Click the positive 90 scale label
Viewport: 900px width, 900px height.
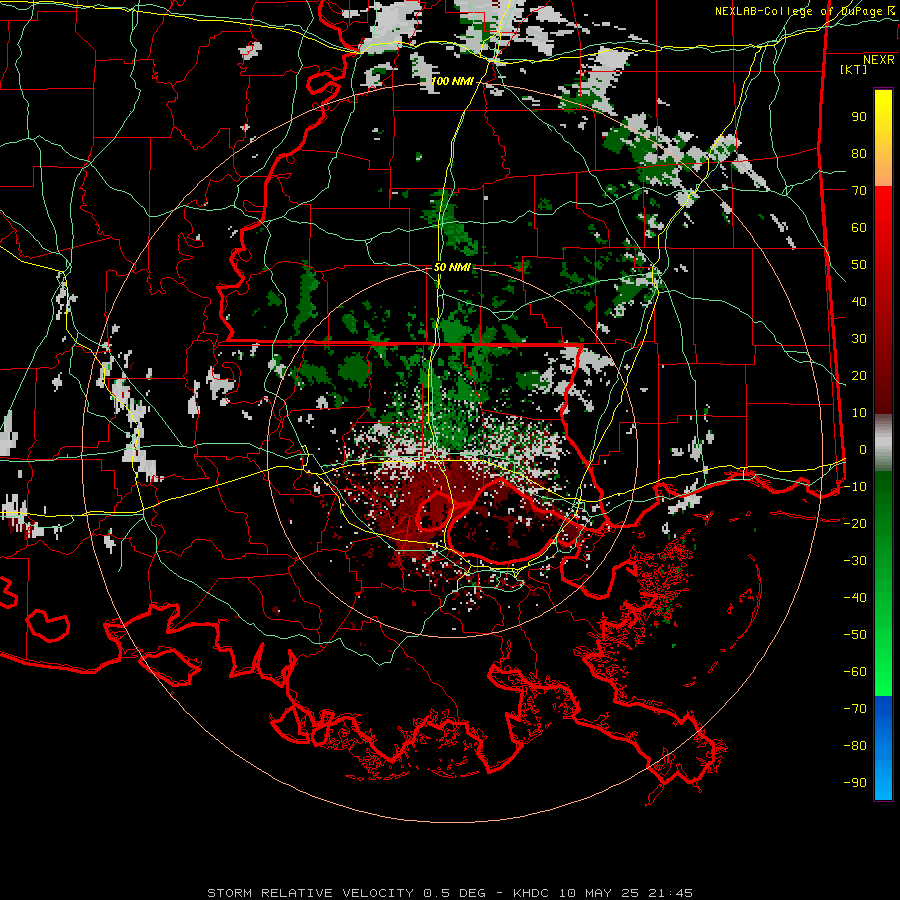point(859,117)
